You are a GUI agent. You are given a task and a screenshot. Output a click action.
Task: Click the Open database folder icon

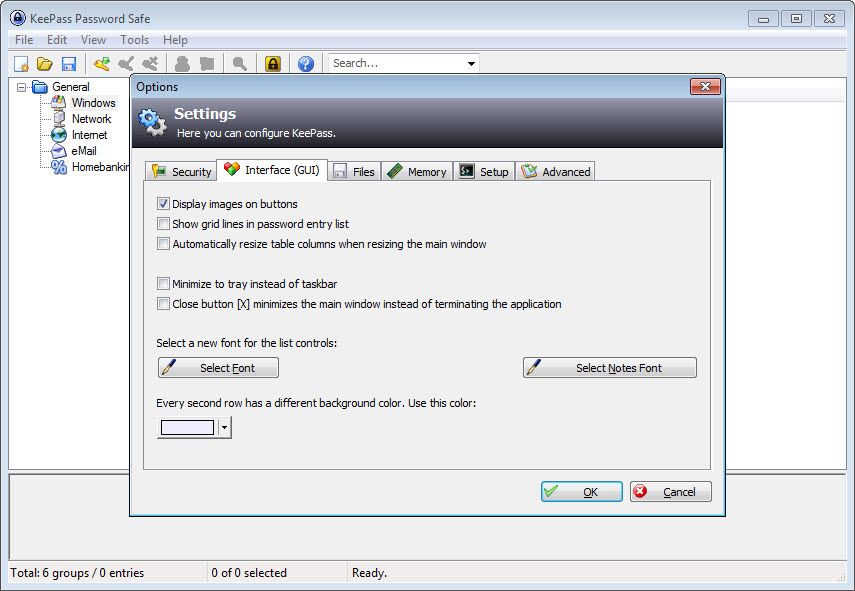click(45, 64)
